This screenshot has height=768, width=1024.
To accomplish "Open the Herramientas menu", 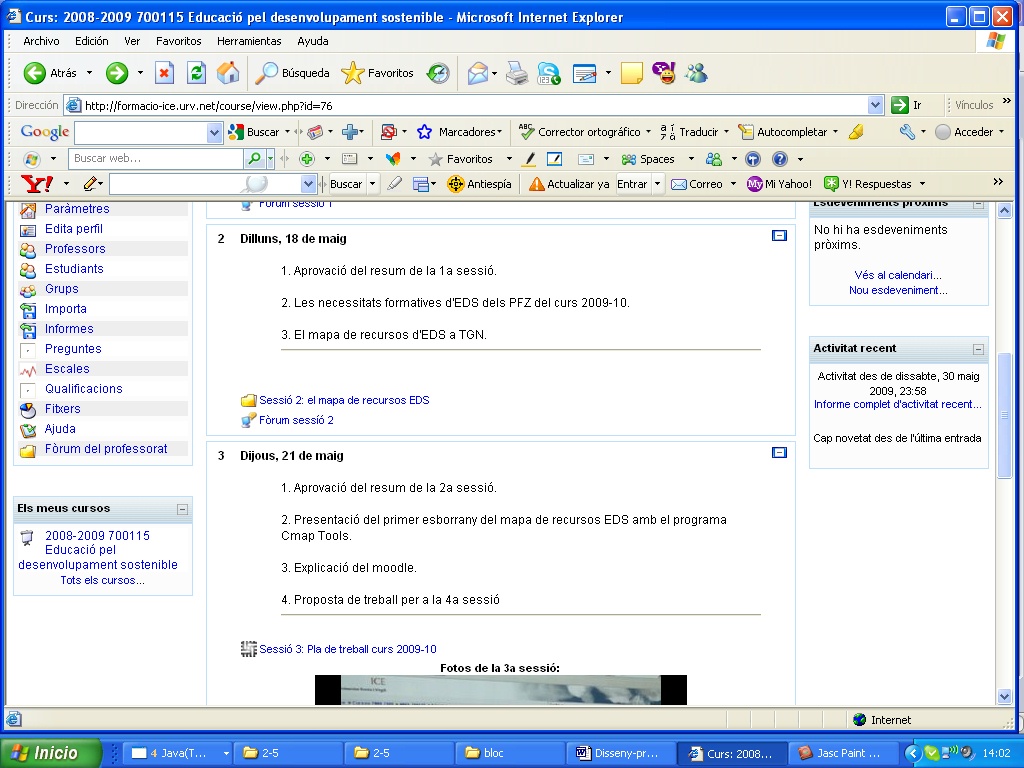I will coord(249,41).
